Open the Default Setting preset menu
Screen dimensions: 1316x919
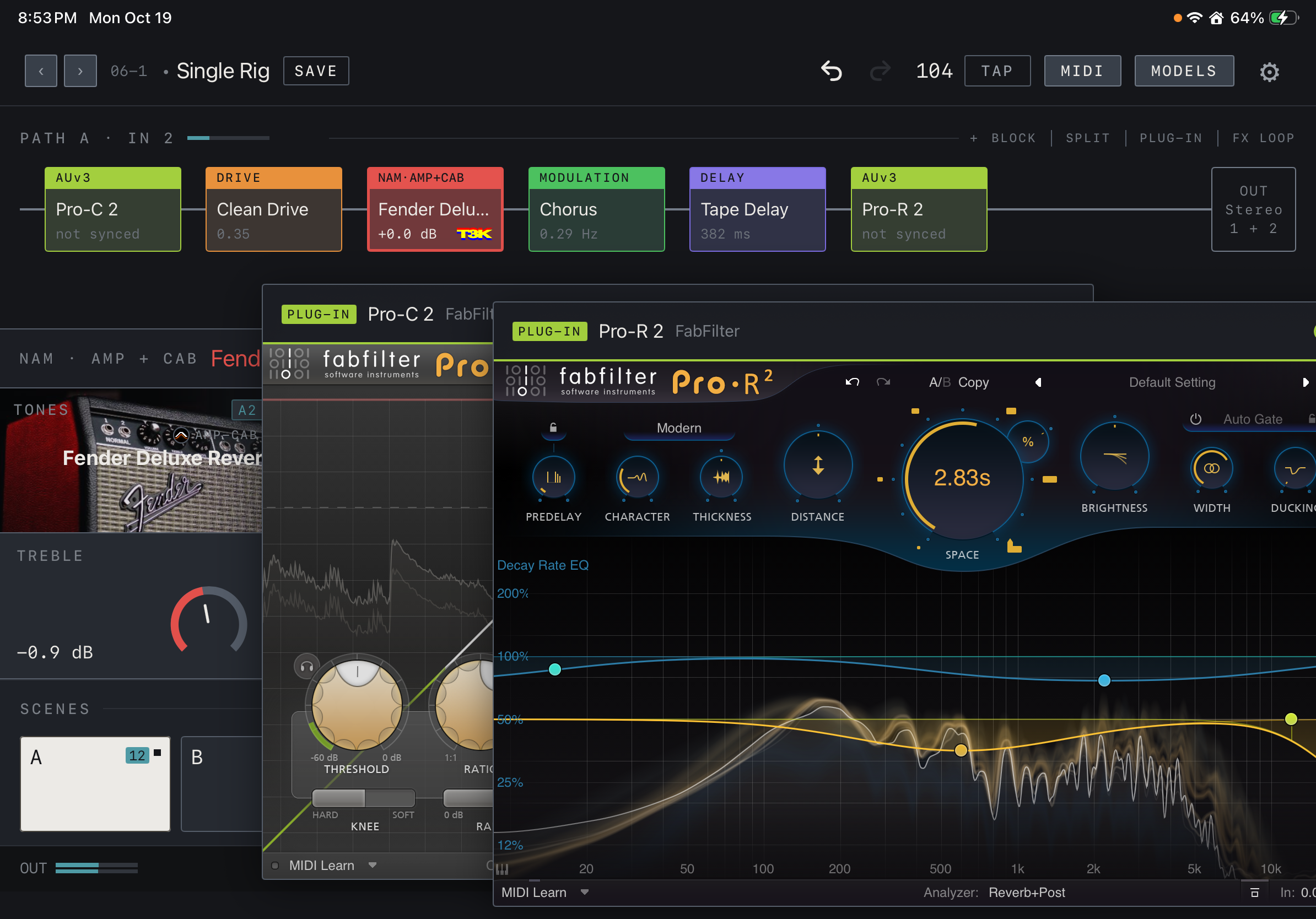(x=1172, y=382)
